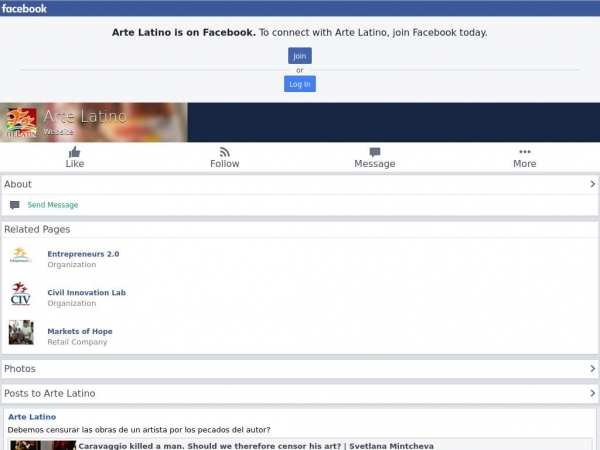Click the Like label text
Screen dimensions: 600x450
pyautogui.click(x=75, y=164)
